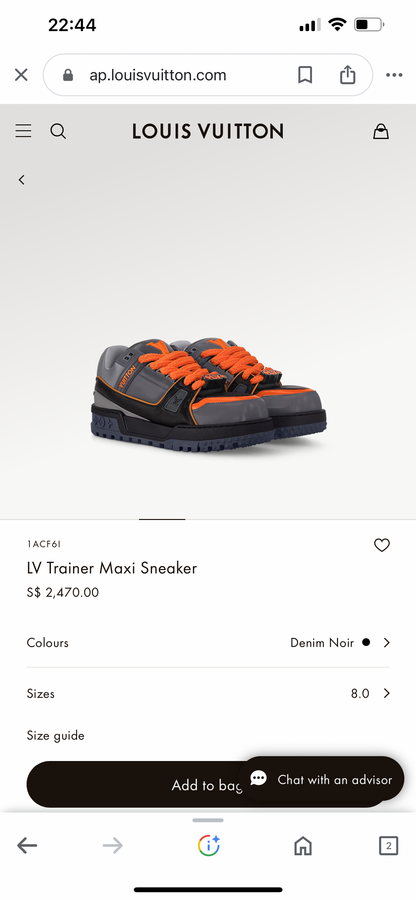
Task: Tap the share icon in address bar
Action: pos(347,75)
